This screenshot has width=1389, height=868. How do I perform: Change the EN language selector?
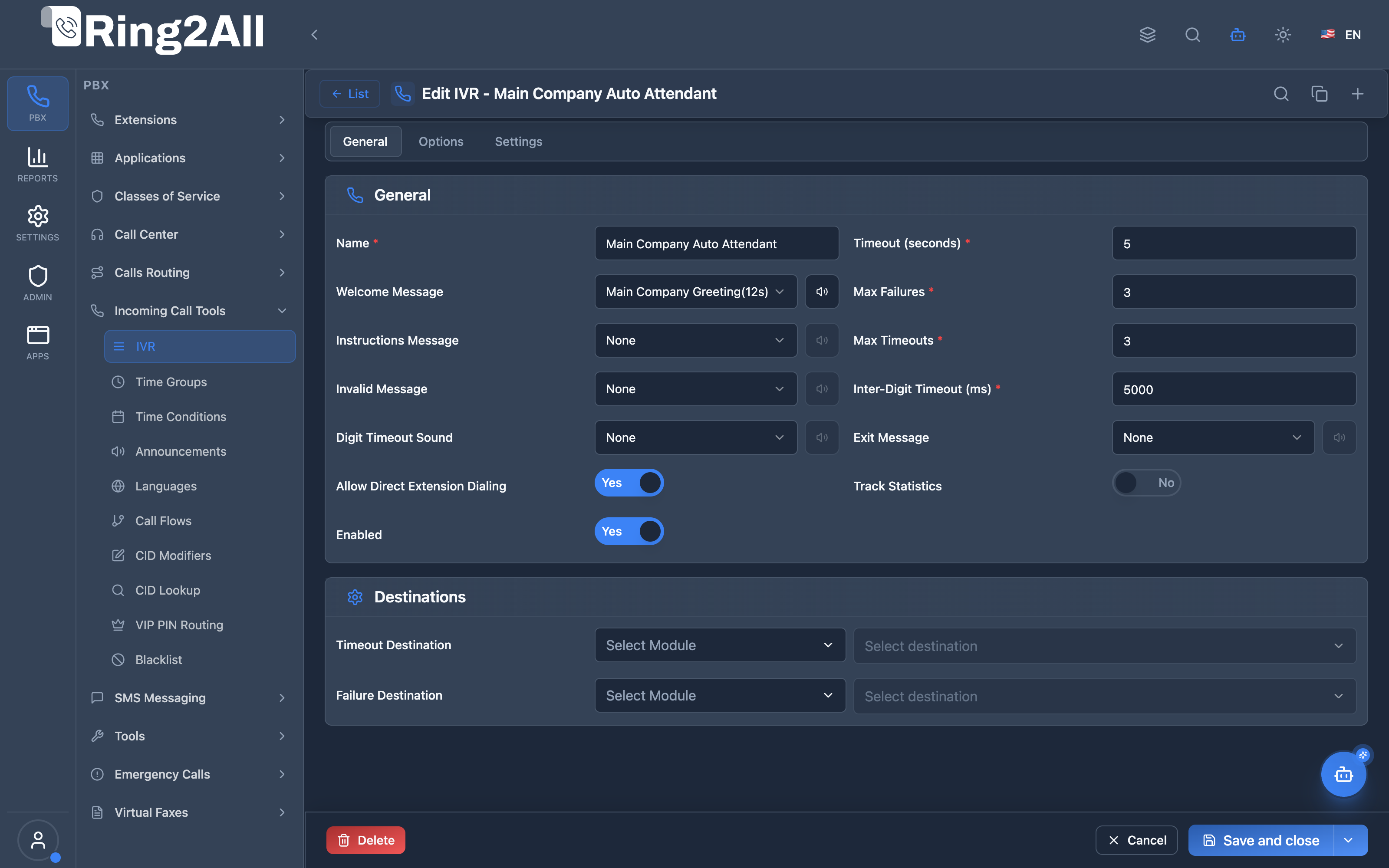pyautogui.click(x=1341, y=34)
